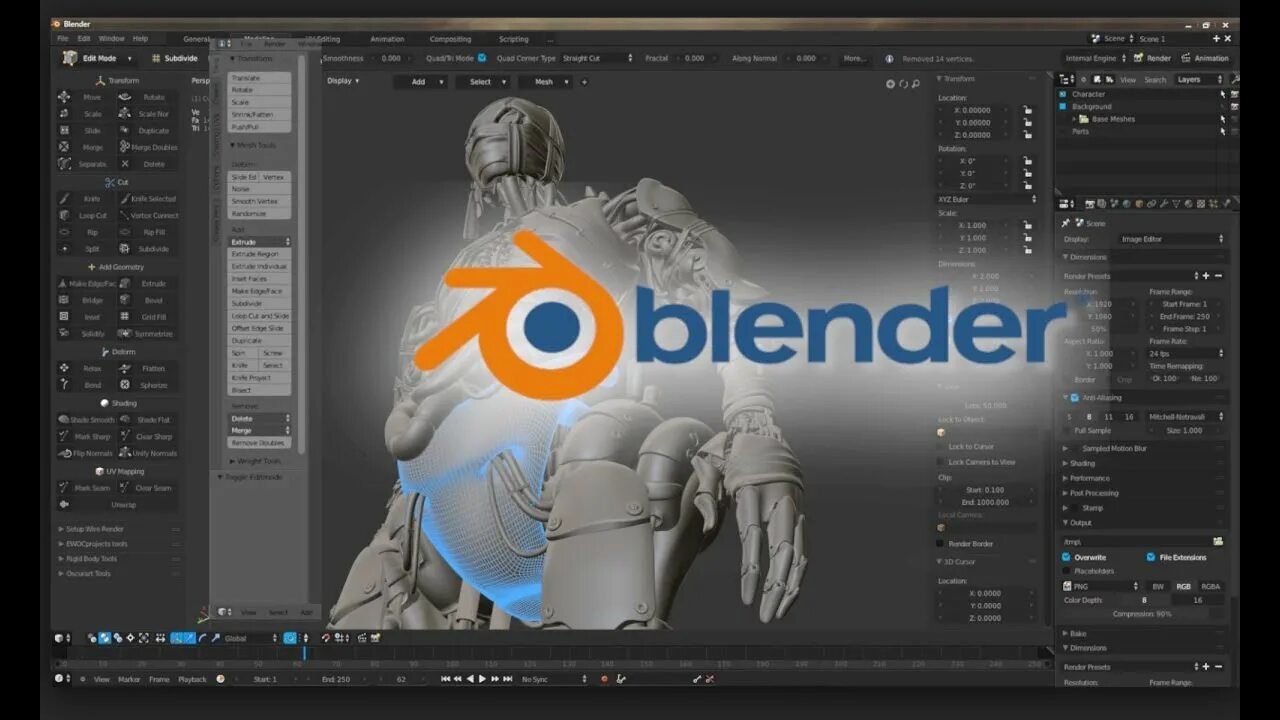Click the Shrink/Fatten button
The height and width of the screenshot is (720, 1280).
click(x=260, y=114)
